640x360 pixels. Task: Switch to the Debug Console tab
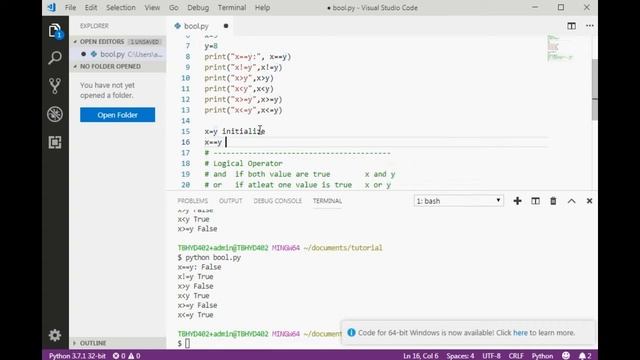[278, 201]
